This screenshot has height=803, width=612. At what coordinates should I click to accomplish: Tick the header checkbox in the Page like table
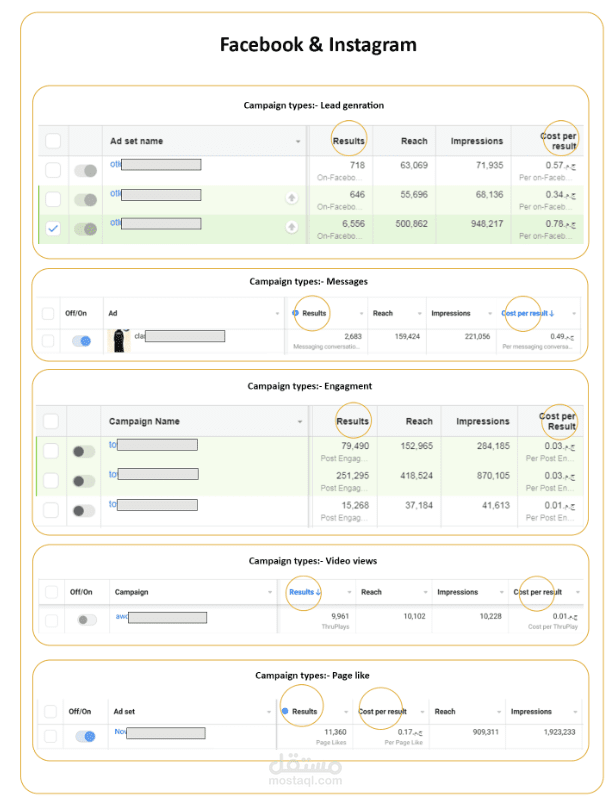[x=50, y=711]
